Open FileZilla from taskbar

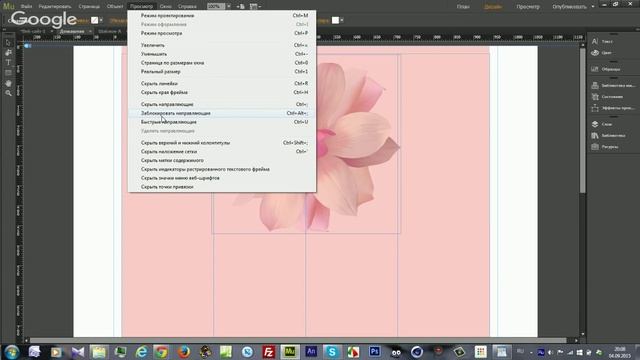pos(269,352)
